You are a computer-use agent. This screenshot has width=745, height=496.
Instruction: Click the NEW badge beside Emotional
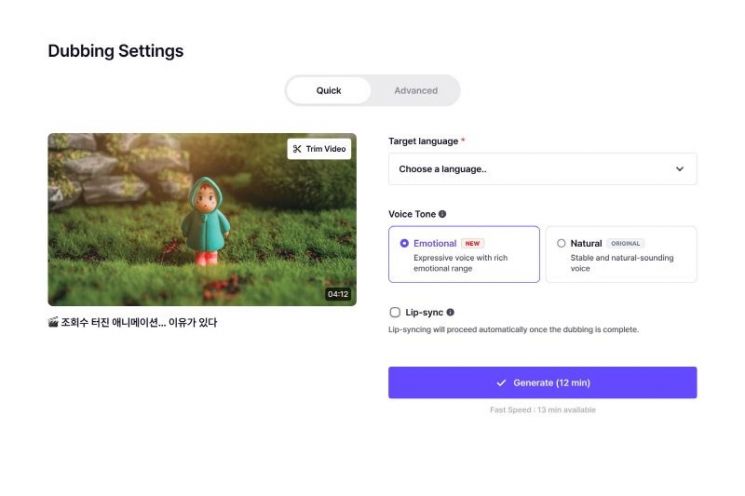pyautogui.click(x=472, y=243)
